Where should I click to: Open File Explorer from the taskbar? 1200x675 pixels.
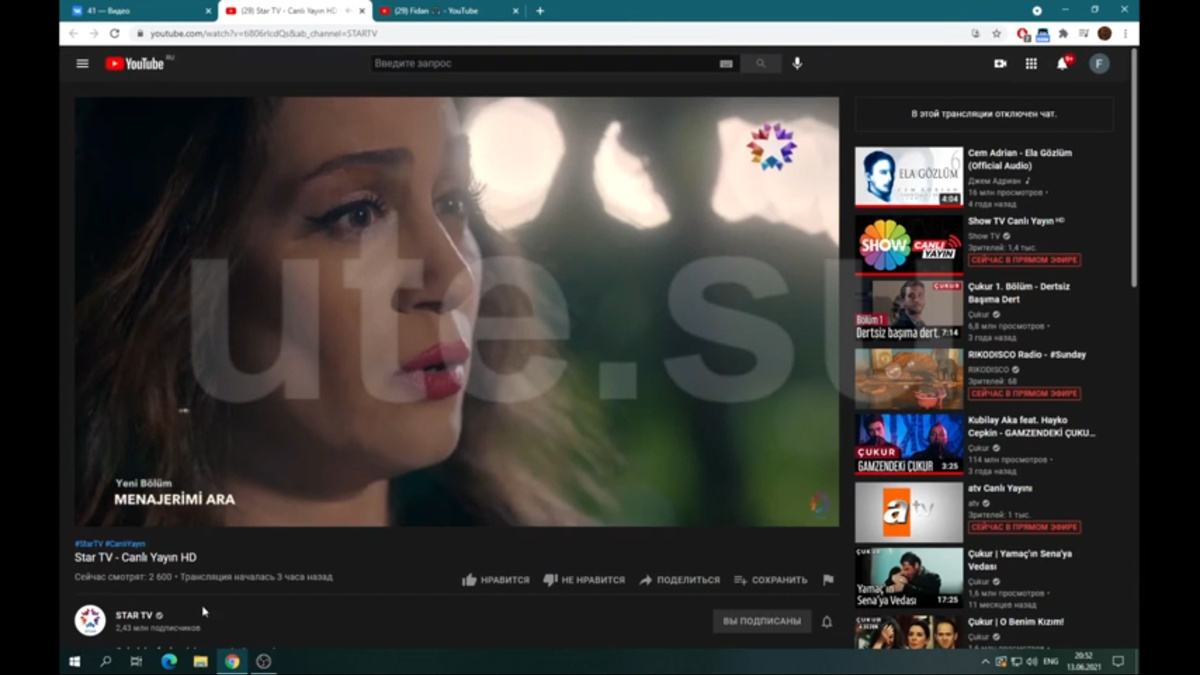pyautogui.click(x=200, y=661)
